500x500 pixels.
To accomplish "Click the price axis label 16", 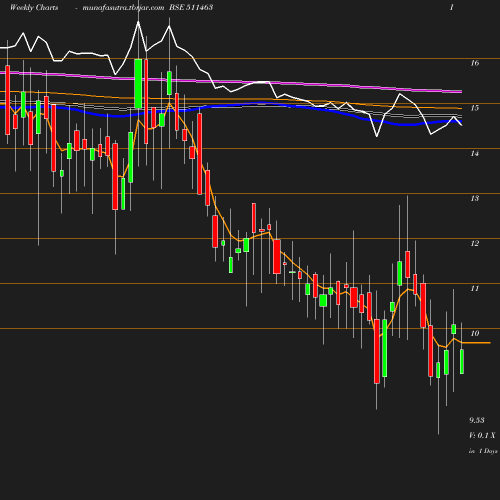I will click(x=475, y=63).
